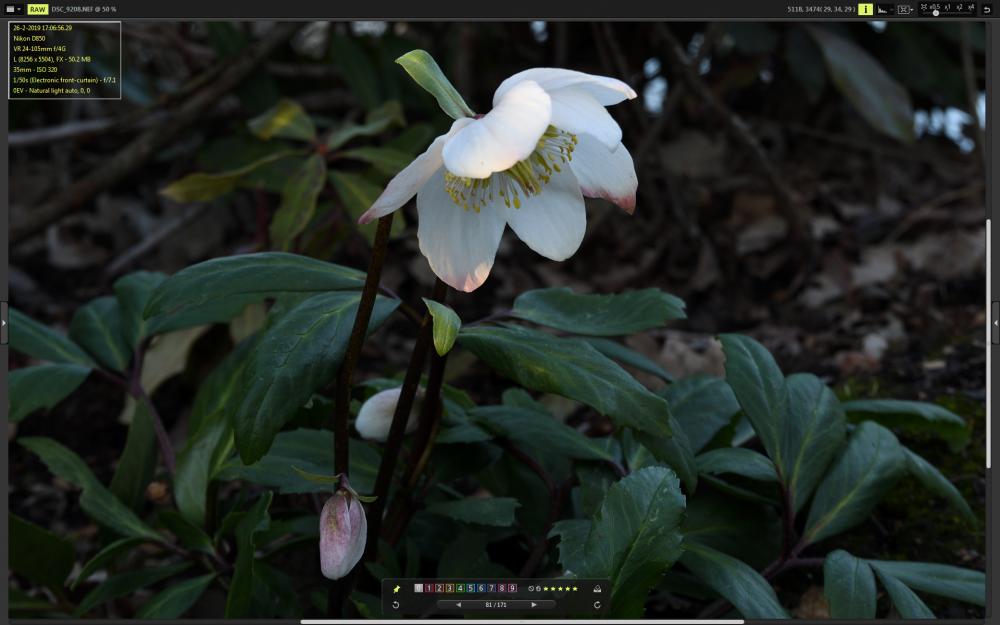The width and height of the screenshot is (1000, 625).
Task: Set zoom to x4
Action: click(971, 7)
